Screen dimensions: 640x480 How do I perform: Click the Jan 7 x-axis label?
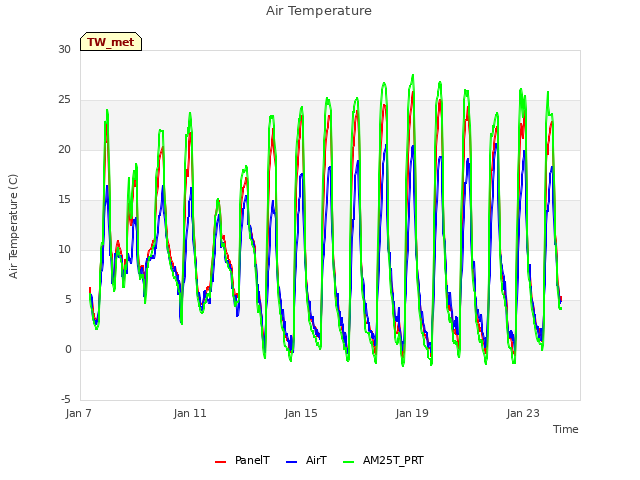[79, 413]
